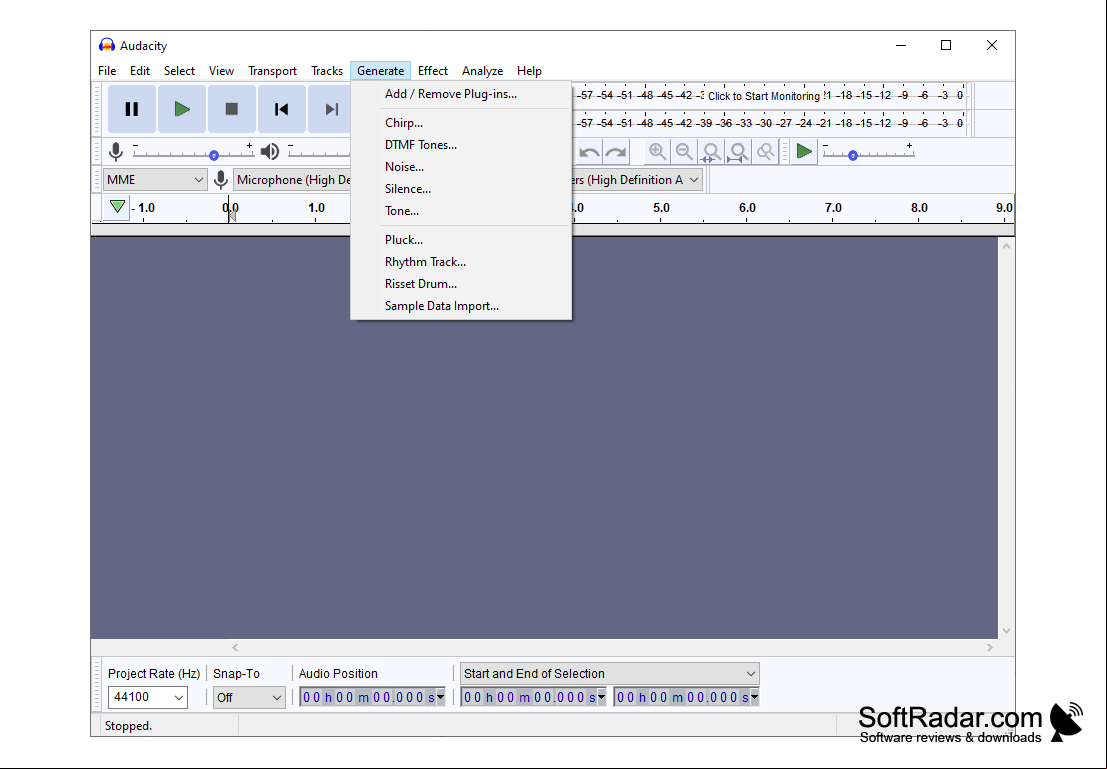The image size is (1107, 769).
Task: Click the 6.0 mark on the timeline ruler
Action: pyautogui.click(x=747, y=208)
